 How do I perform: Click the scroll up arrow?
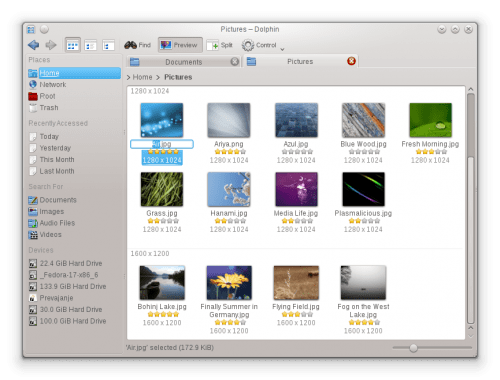click(470, 89)
